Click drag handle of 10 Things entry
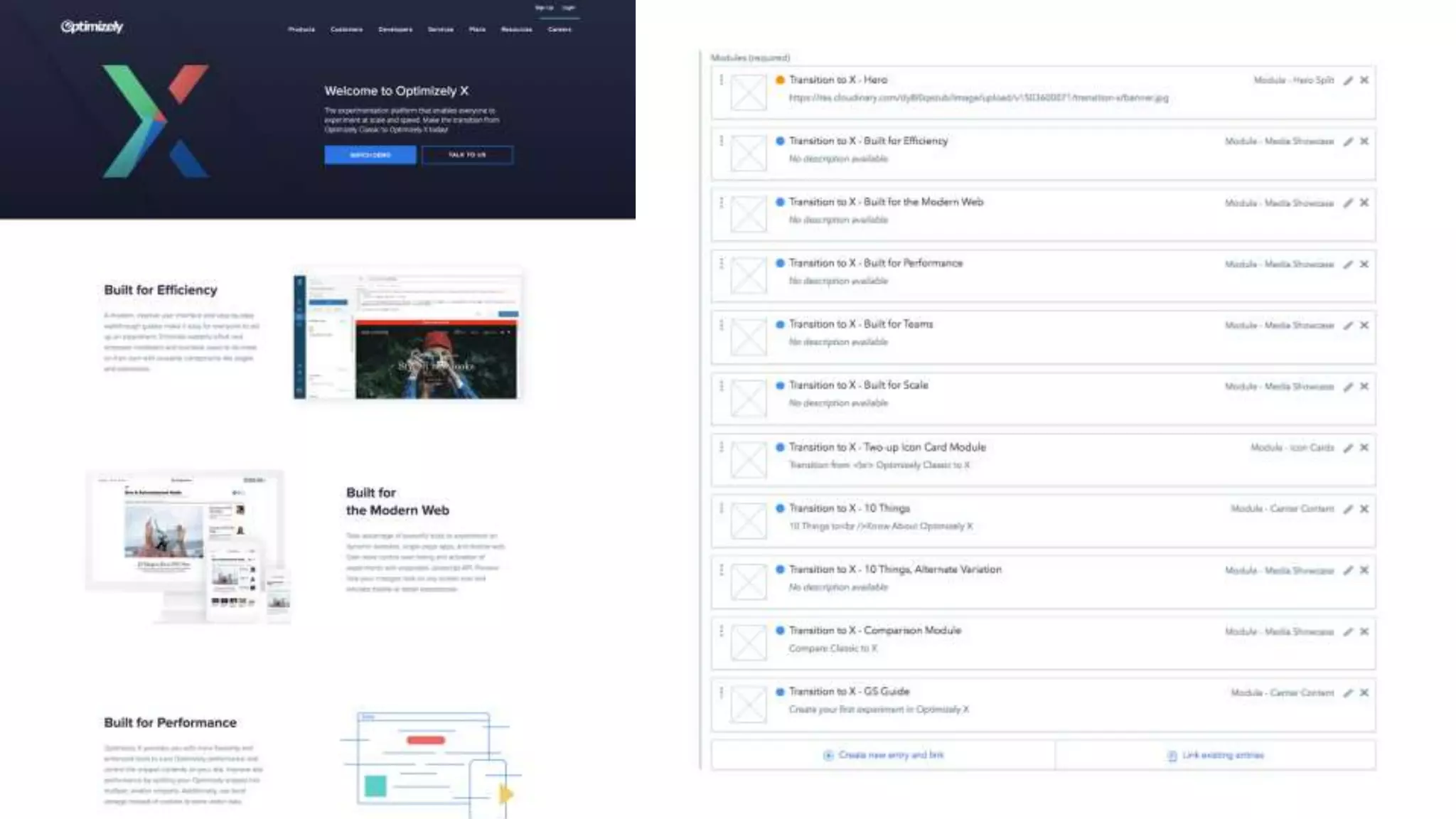 coord(721,508)
